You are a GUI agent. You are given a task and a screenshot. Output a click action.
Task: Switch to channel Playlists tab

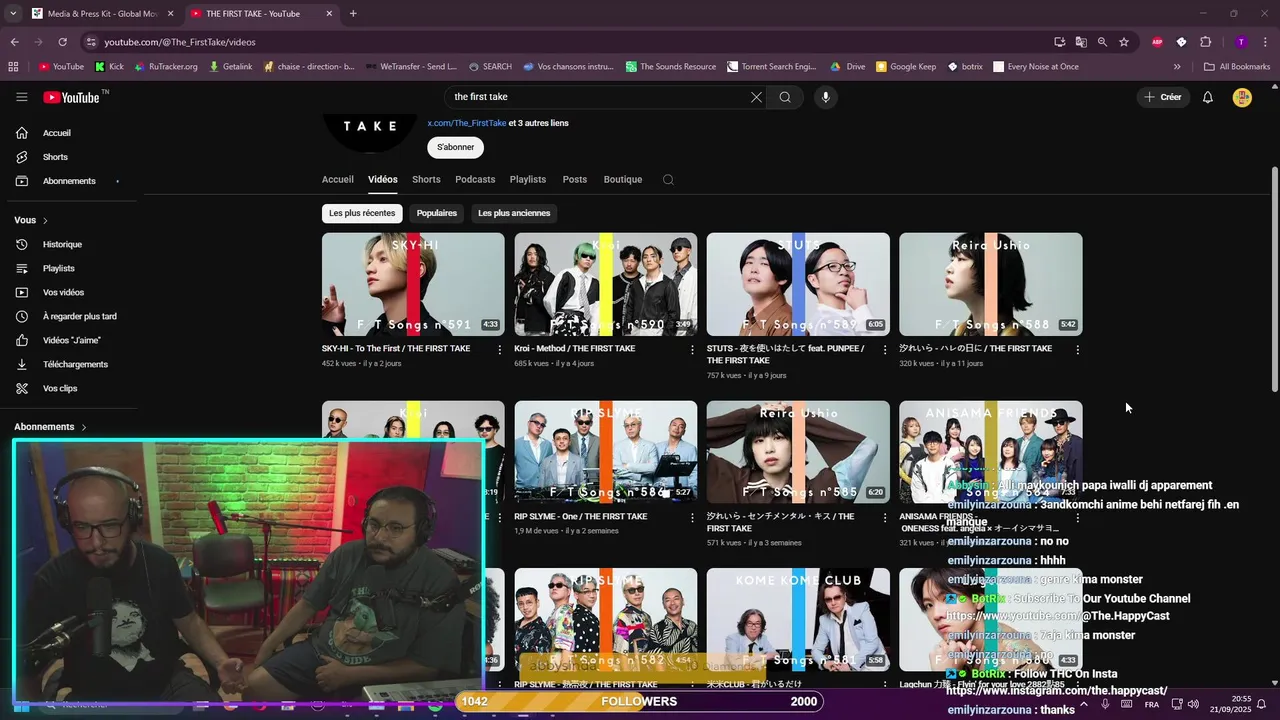click(528, 180)
